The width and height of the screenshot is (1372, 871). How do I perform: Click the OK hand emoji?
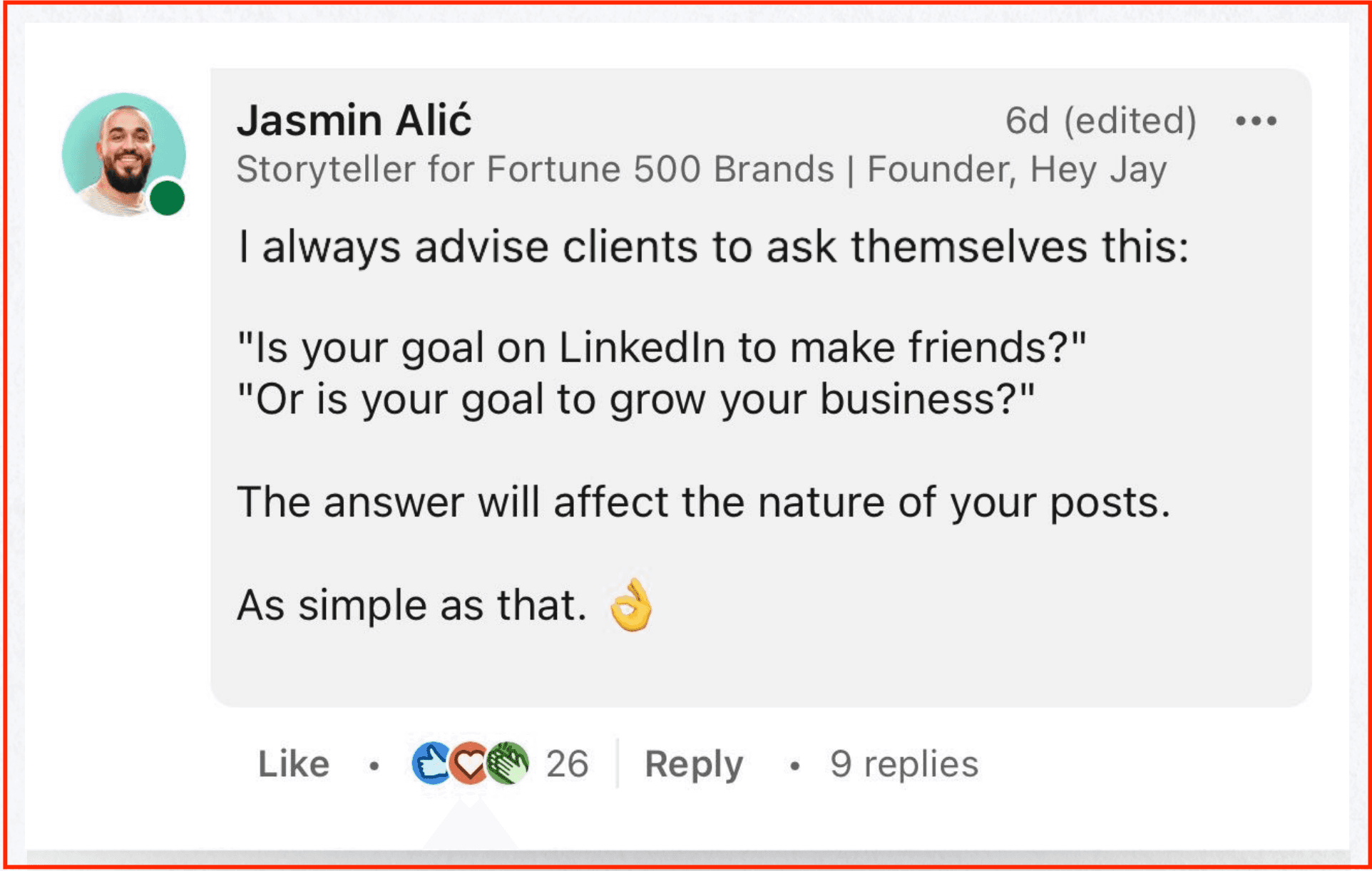tap(631, 605)
